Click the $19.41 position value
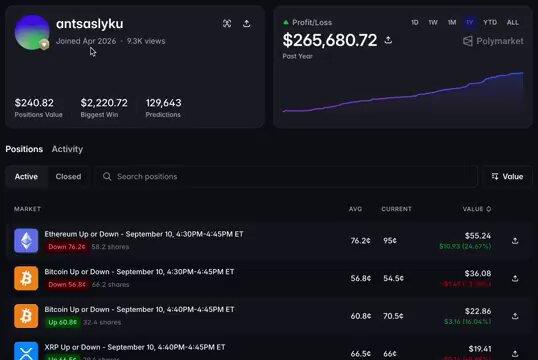 coord(480,349)
